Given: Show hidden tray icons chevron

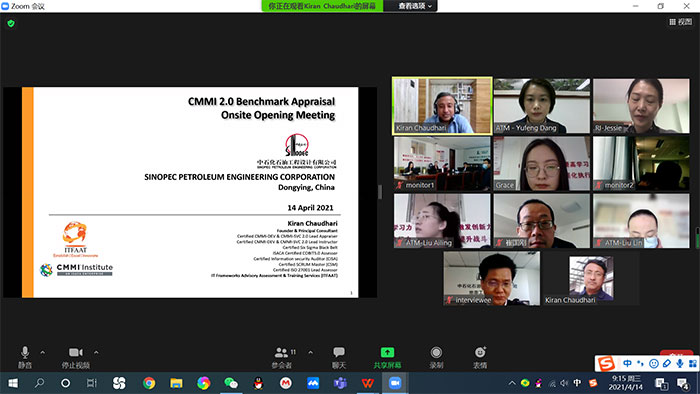Looking at the screenshot, I should (512, 383).
